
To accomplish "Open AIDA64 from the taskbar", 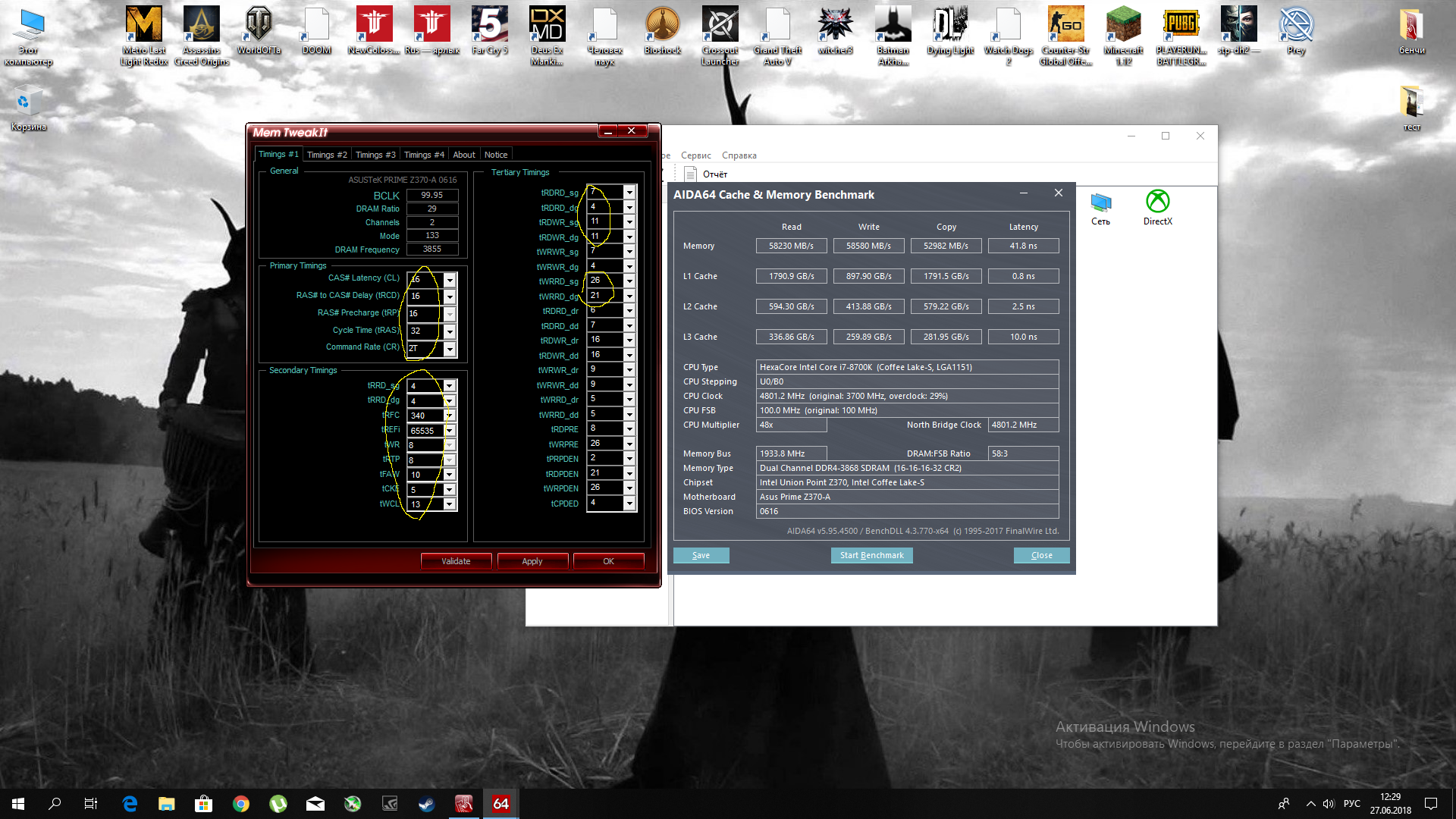I will coord(500,804).
